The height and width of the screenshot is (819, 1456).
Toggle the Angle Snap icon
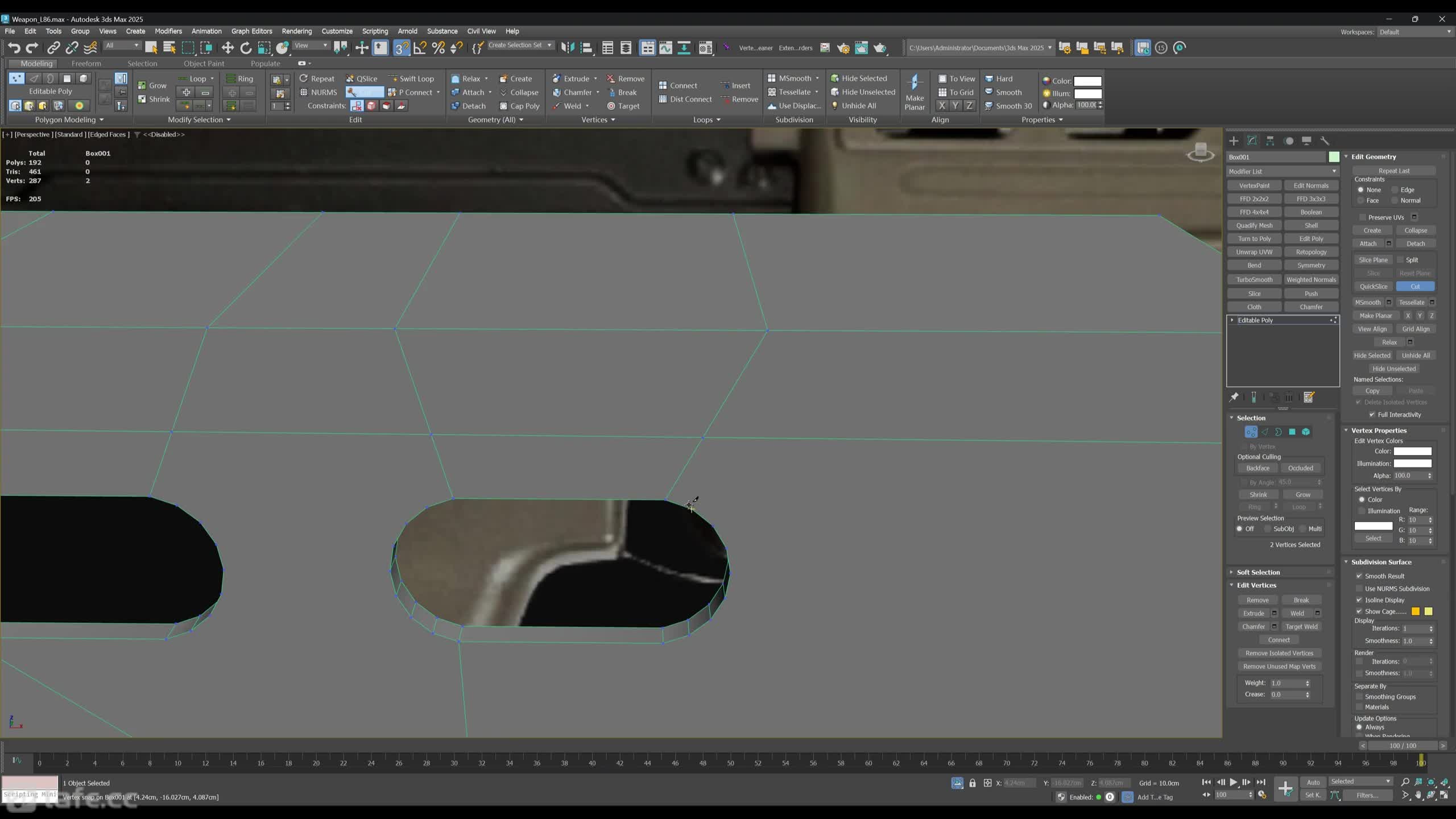[420, 48]
